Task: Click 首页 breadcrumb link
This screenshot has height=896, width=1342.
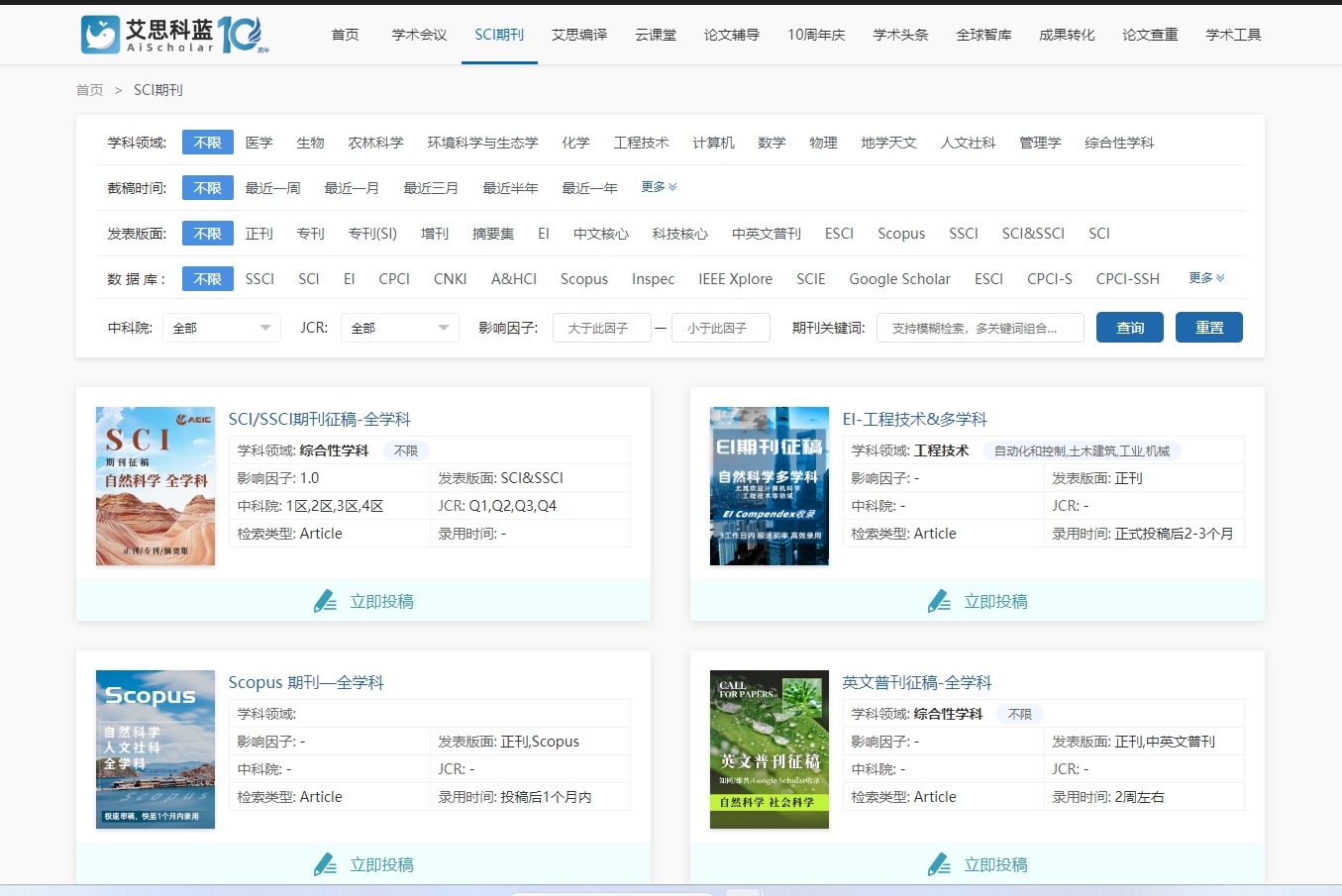Action: [x=90, y=90]
